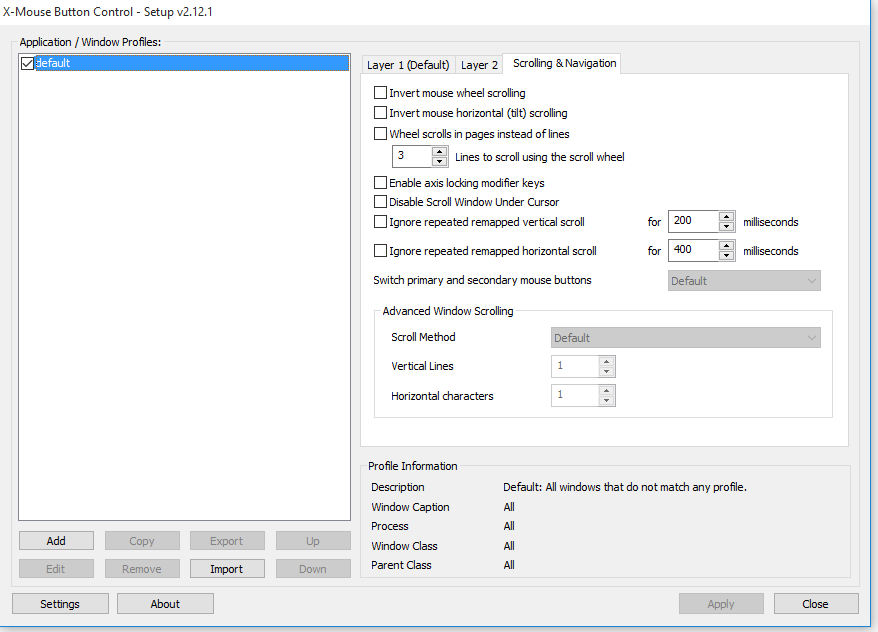
Task: Enable Invert mouse wheel scrolling
Action: pyautogui.click(x=380, y=92)
